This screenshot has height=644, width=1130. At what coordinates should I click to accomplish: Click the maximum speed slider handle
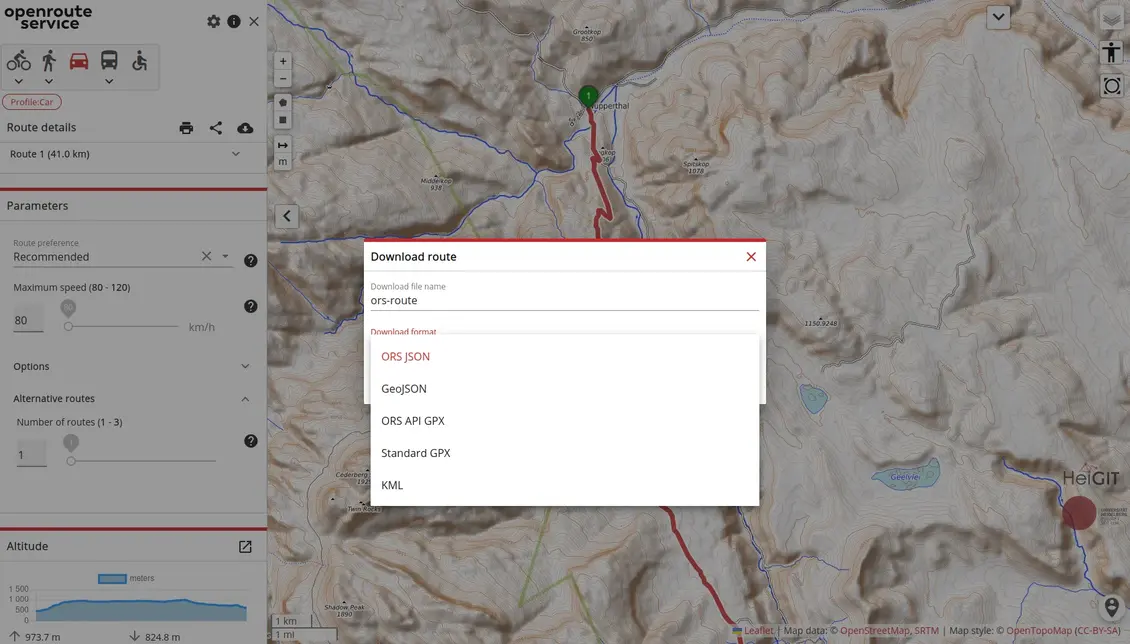68,326
